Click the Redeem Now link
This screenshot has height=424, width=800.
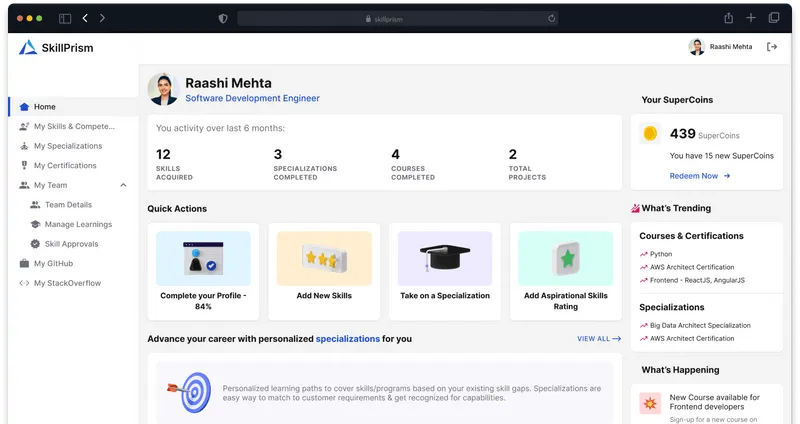tap(699, 176)
